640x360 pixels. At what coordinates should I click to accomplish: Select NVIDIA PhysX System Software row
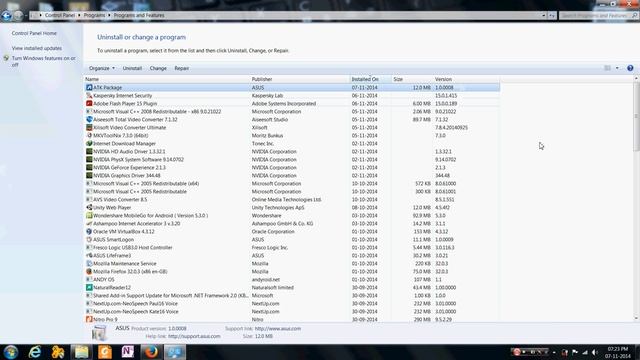click(292, 160)
